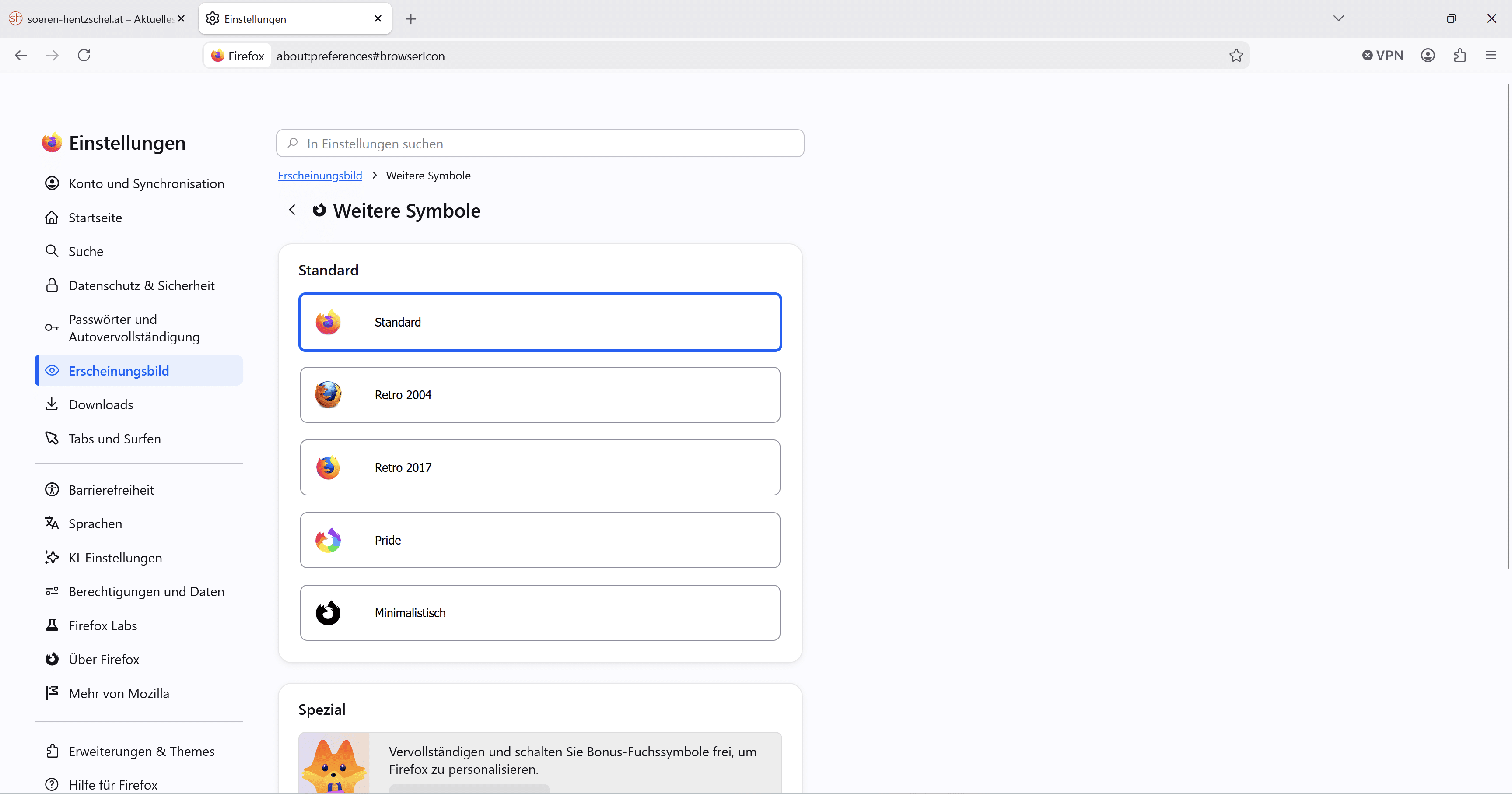Select the Standard icon option
This screenshot has width=1512, height=794.
[540, 323]
